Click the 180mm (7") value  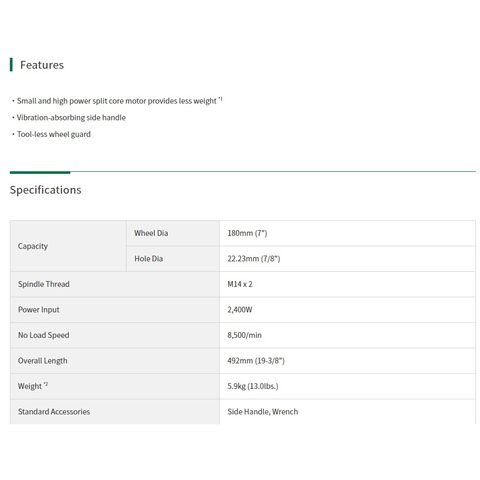pos(247,233)
